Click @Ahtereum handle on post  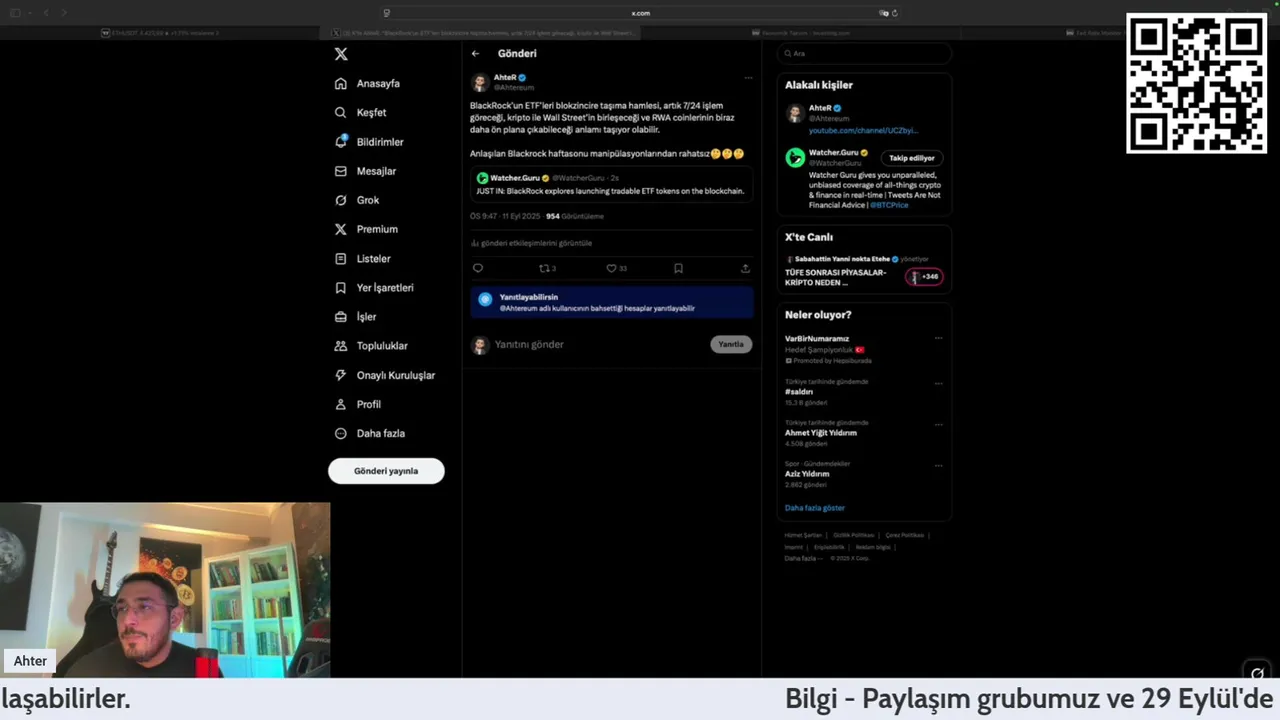point(514,88)
